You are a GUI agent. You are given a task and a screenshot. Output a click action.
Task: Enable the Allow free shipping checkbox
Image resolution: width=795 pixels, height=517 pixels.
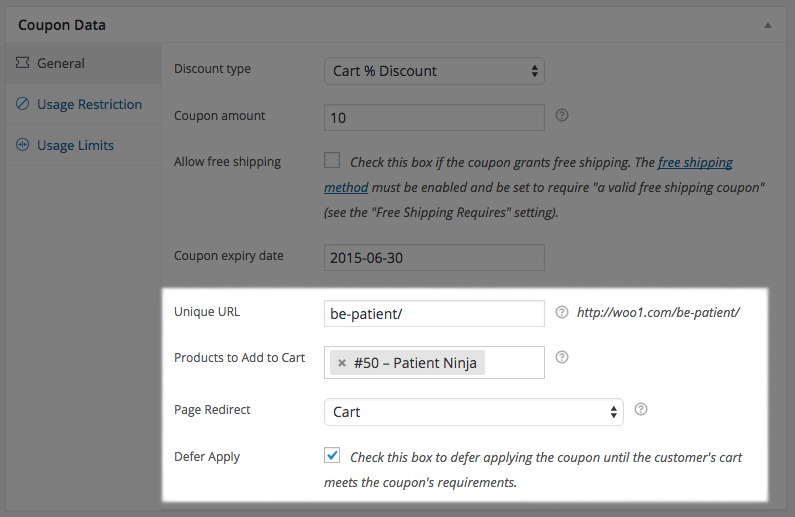tap(332, 160)
